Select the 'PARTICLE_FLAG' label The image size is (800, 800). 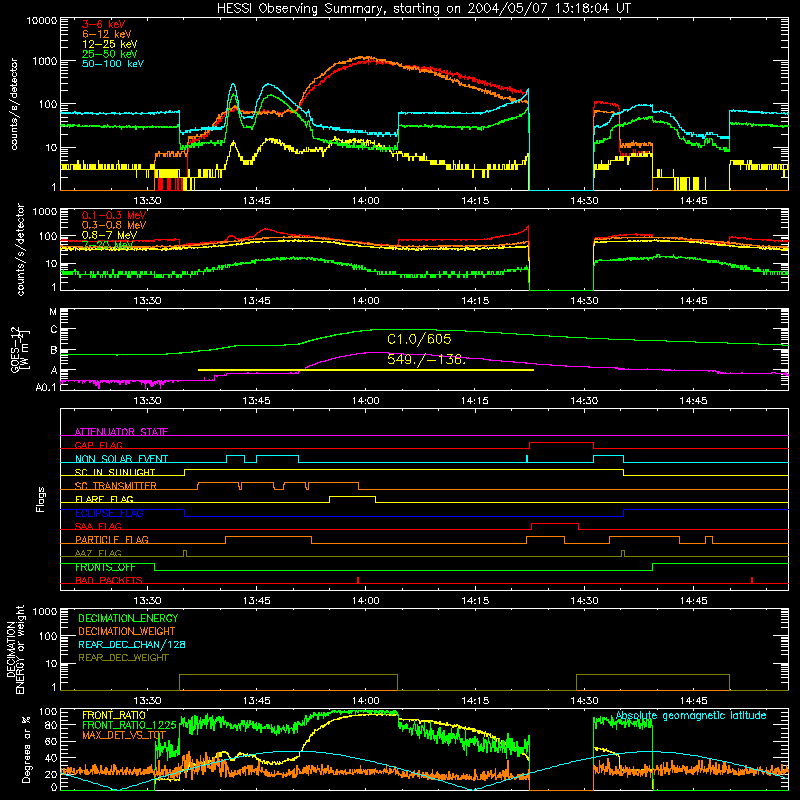[112, 539]
